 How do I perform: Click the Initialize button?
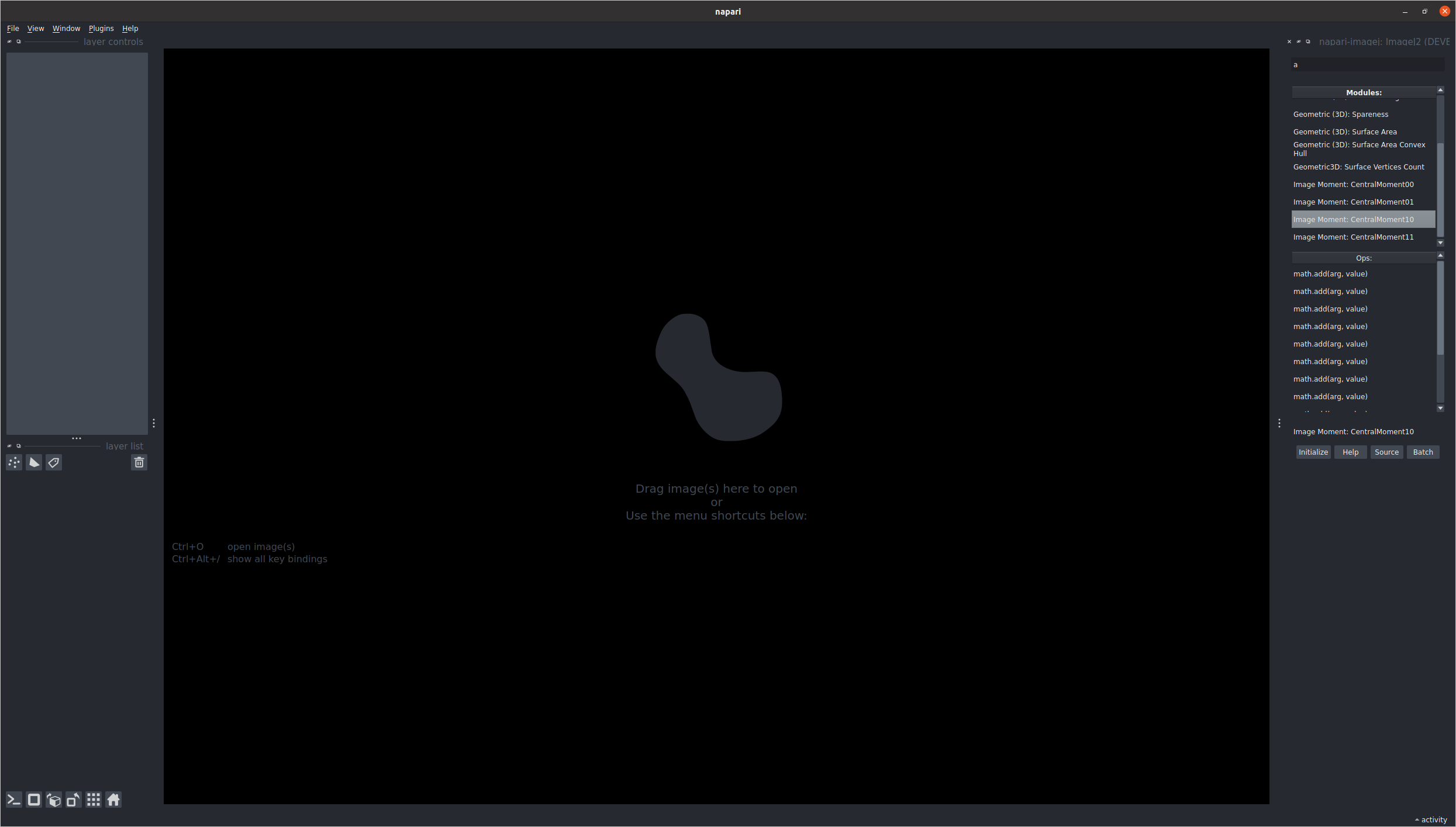pos(1313,452)
